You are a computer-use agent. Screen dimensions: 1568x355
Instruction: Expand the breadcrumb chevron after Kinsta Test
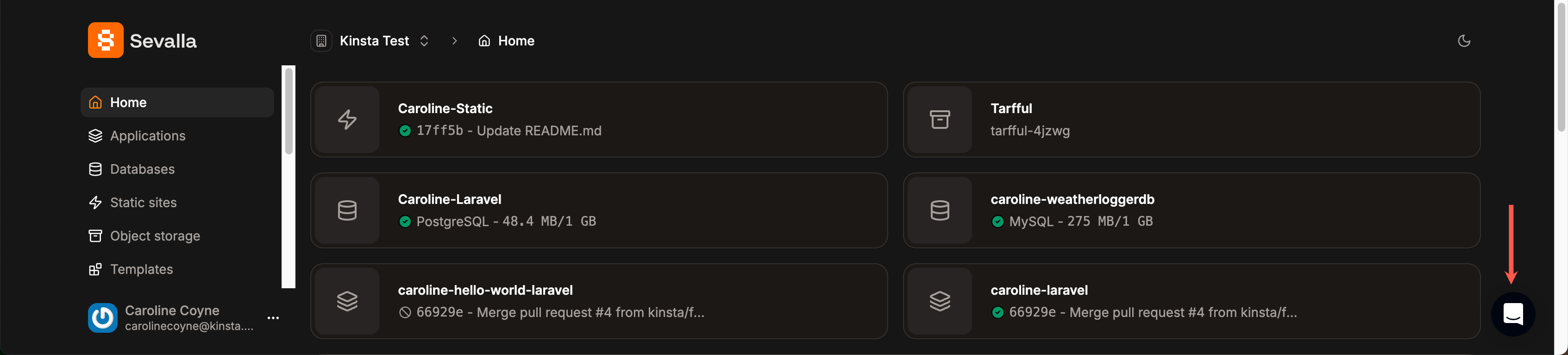click(x=424, y=40)
